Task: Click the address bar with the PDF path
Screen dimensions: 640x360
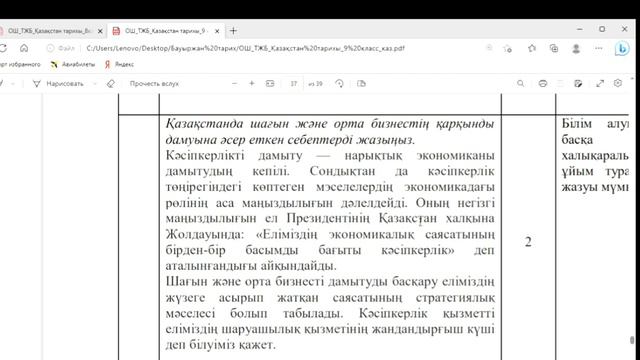Action: (x=245, y=48)
